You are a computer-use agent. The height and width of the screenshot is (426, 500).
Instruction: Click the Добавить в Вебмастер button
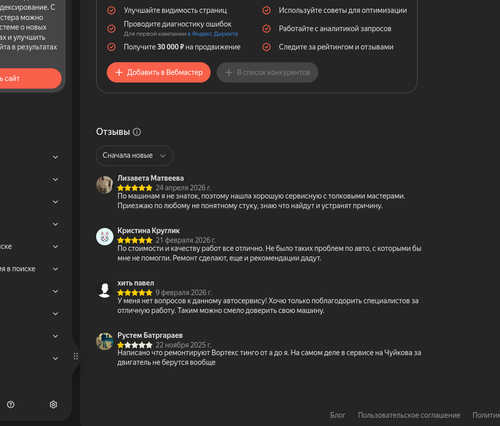pos(159,72)
